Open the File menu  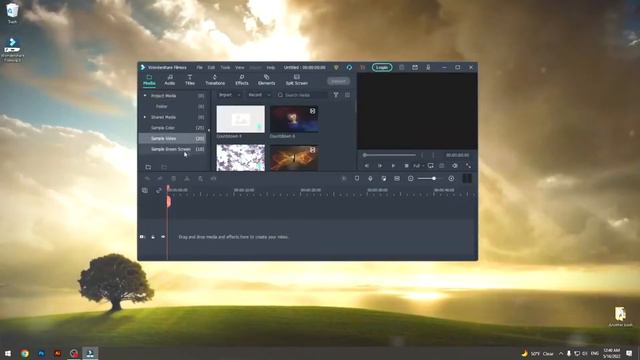pyautogui.click(x=200, y=67)
